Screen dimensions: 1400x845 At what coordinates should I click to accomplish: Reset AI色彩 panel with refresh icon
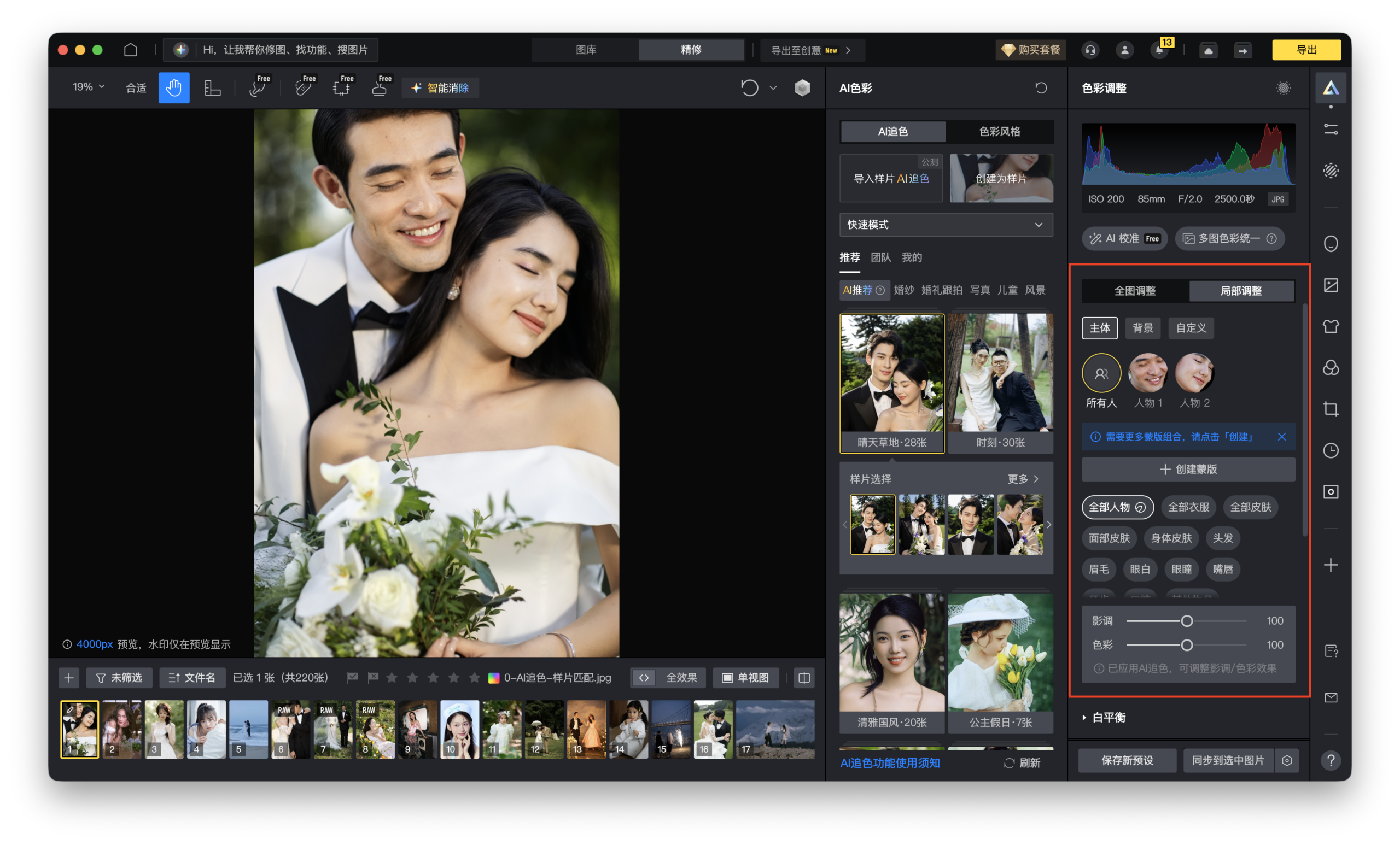click(1040, 88)
